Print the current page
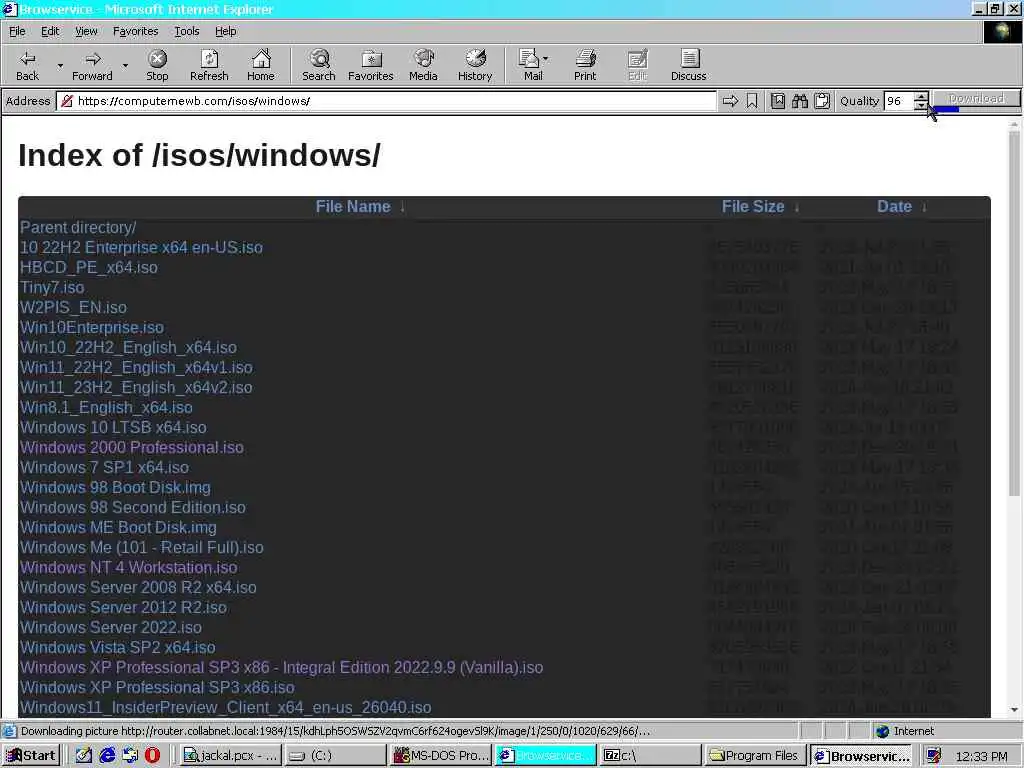The image size is (1024, 768). [x=585, y=65]
